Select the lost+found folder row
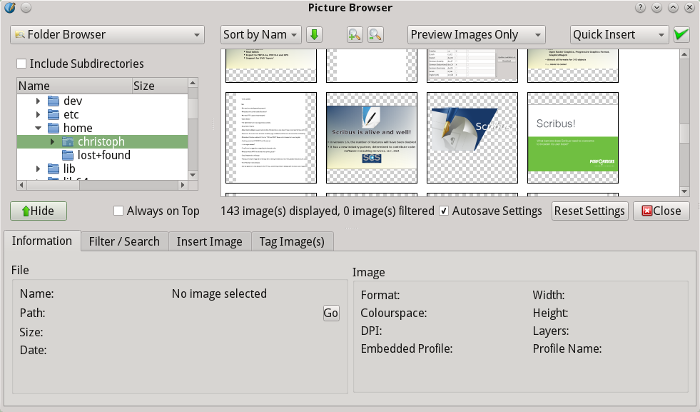700x412 pixels. (x=102, y=155)
